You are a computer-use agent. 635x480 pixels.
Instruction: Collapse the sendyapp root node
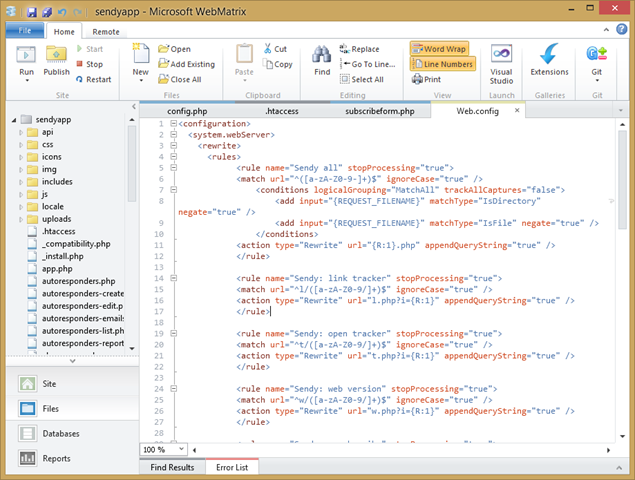(x=14, y=120)
